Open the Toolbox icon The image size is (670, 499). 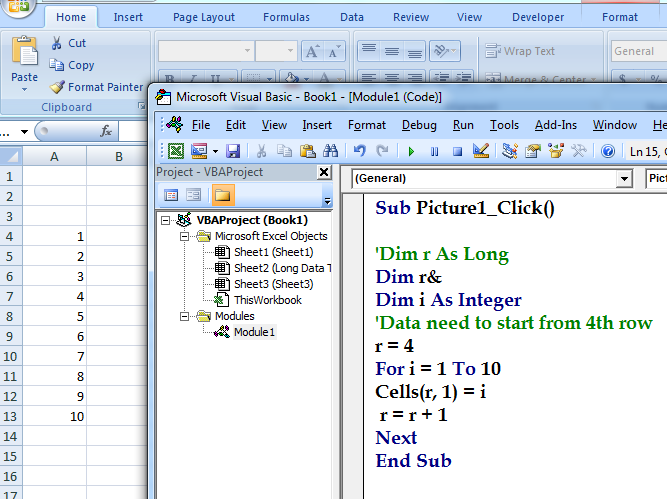(x=579, y=151)
